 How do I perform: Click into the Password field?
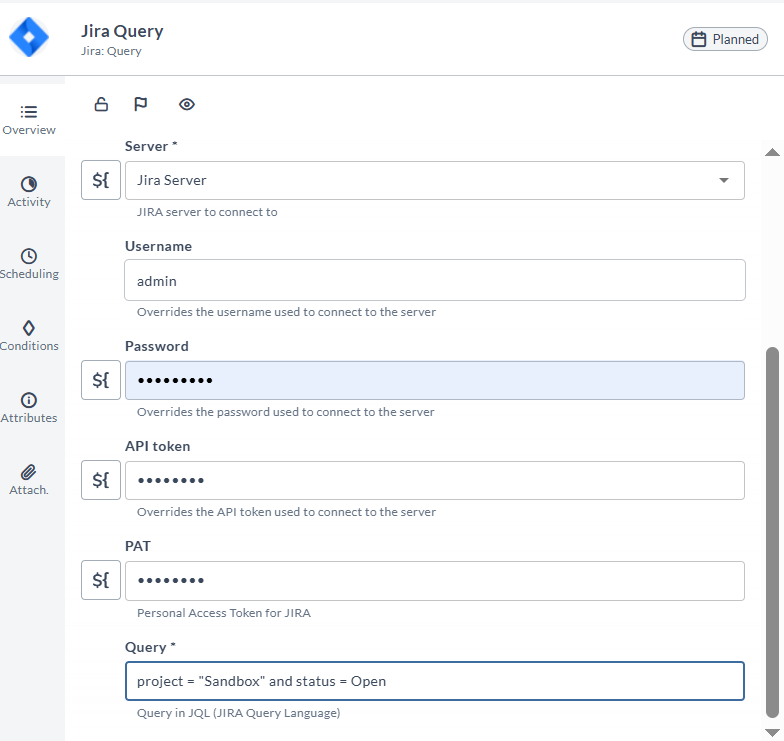tap(434, 380)
